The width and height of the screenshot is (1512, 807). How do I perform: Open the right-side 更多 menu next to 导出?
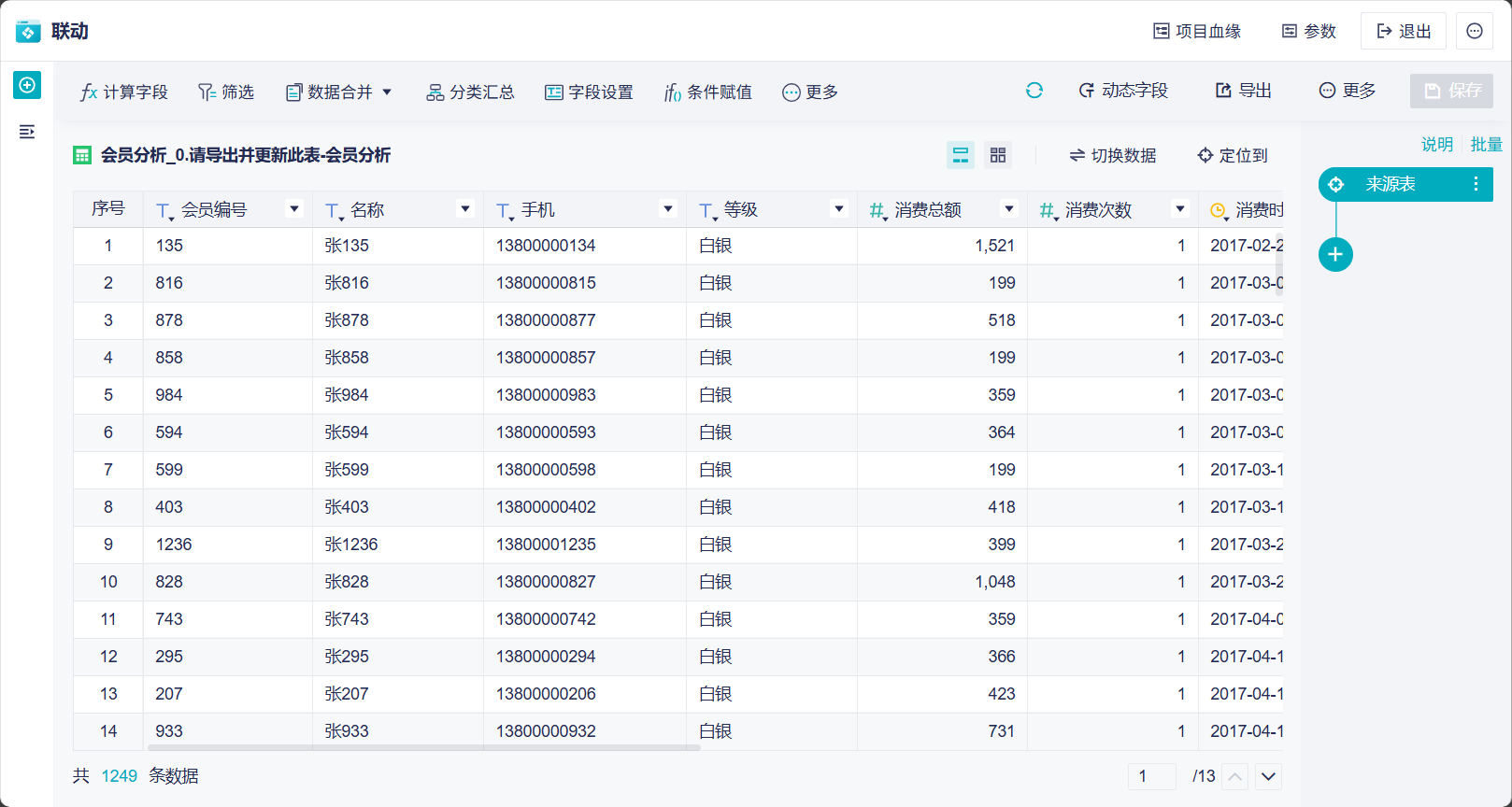click(1348, 91)
